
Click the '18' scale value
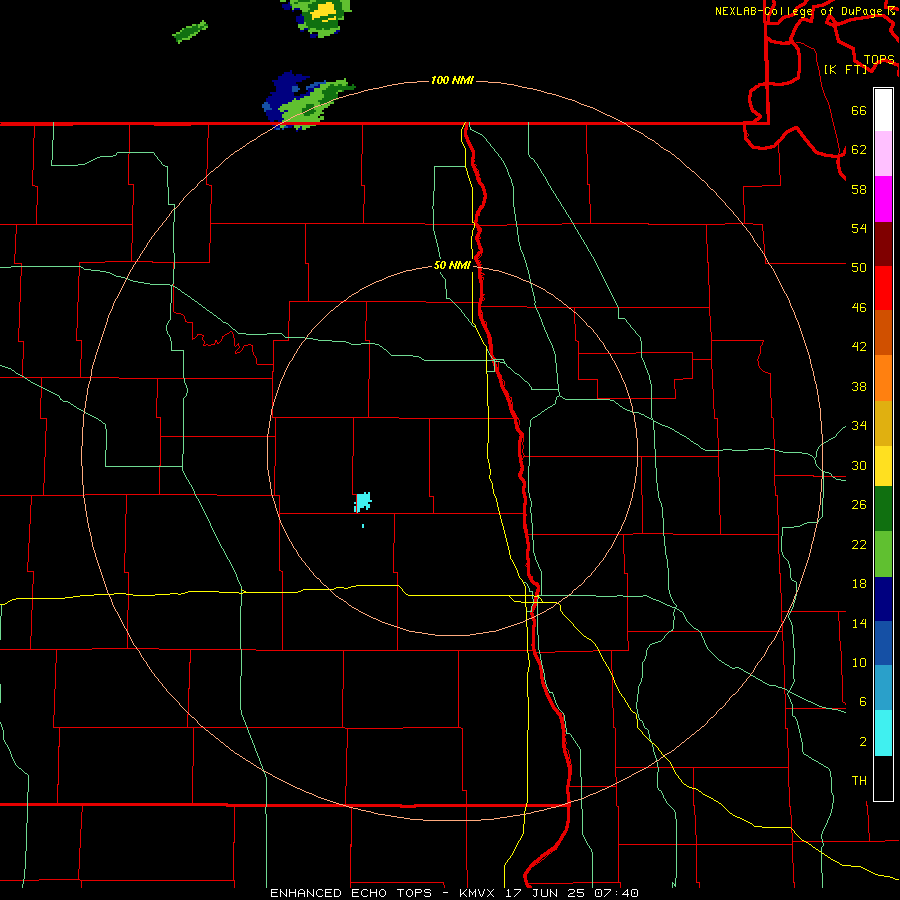coord(859,584)
